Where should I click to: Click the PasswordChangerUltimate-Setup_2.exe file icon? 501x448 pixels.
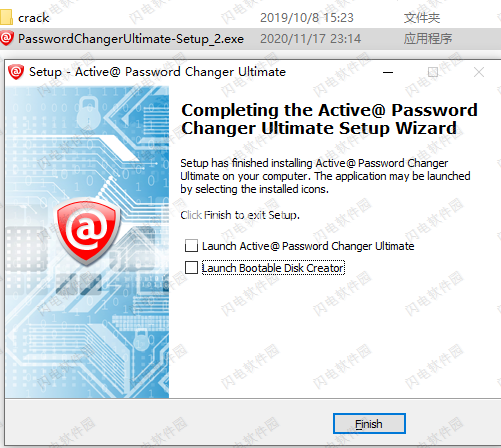(x=7, y=38)
